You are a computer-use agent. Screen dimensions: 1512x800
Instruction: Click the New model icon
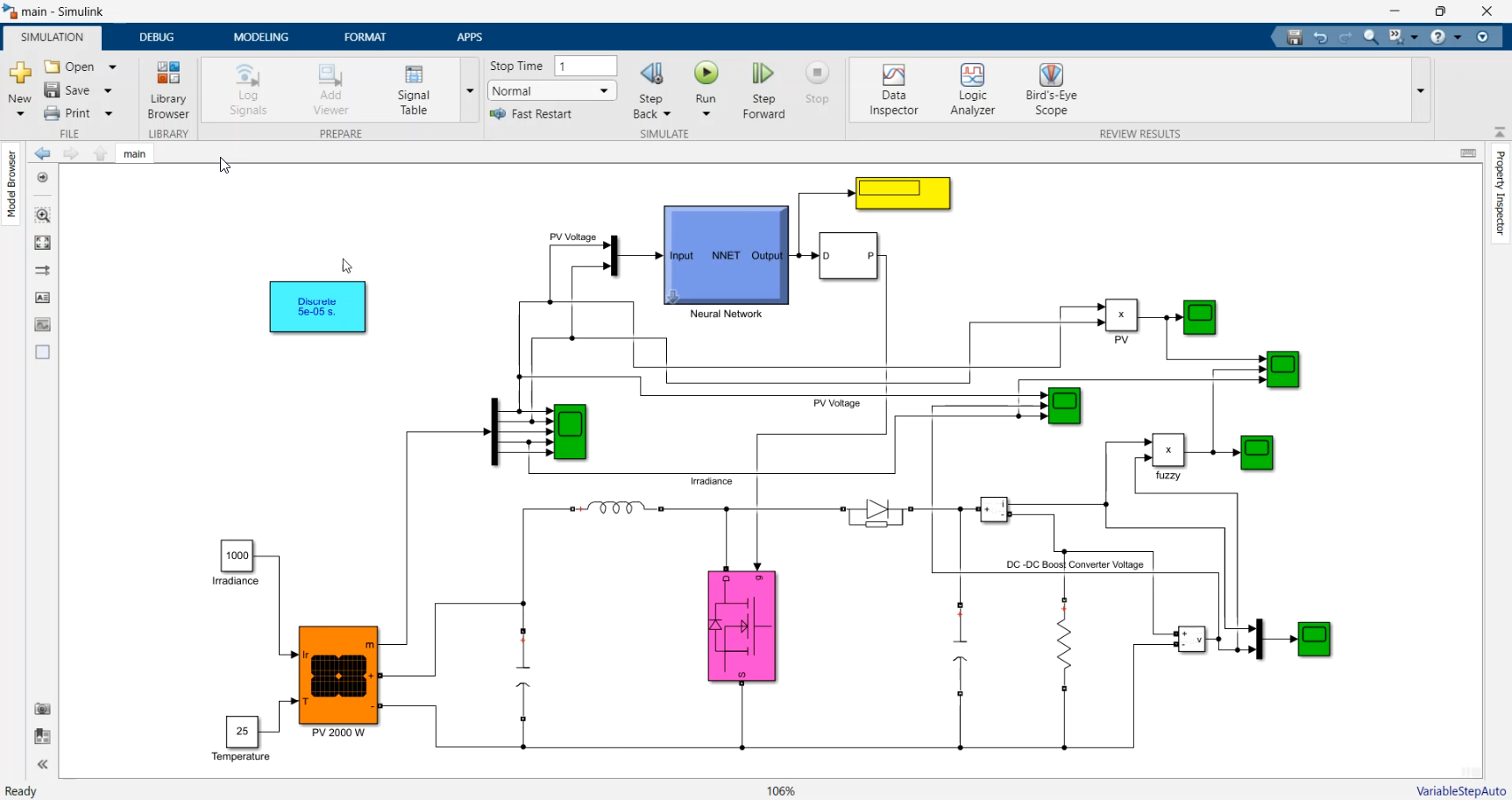(x=19, y=73)
